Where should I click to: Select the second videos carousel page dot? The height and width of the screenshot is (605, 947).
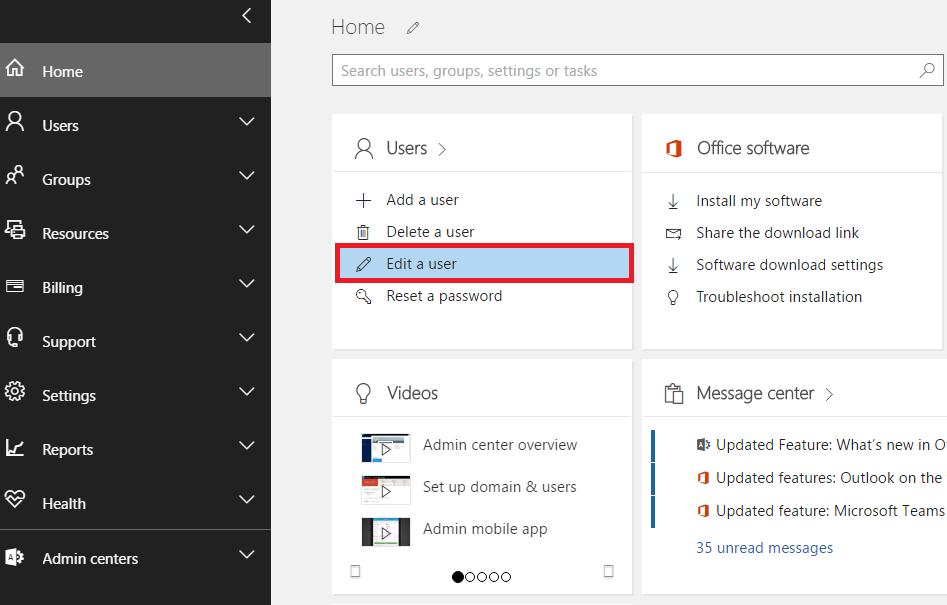pyautogui.click(x=470, y=577)
